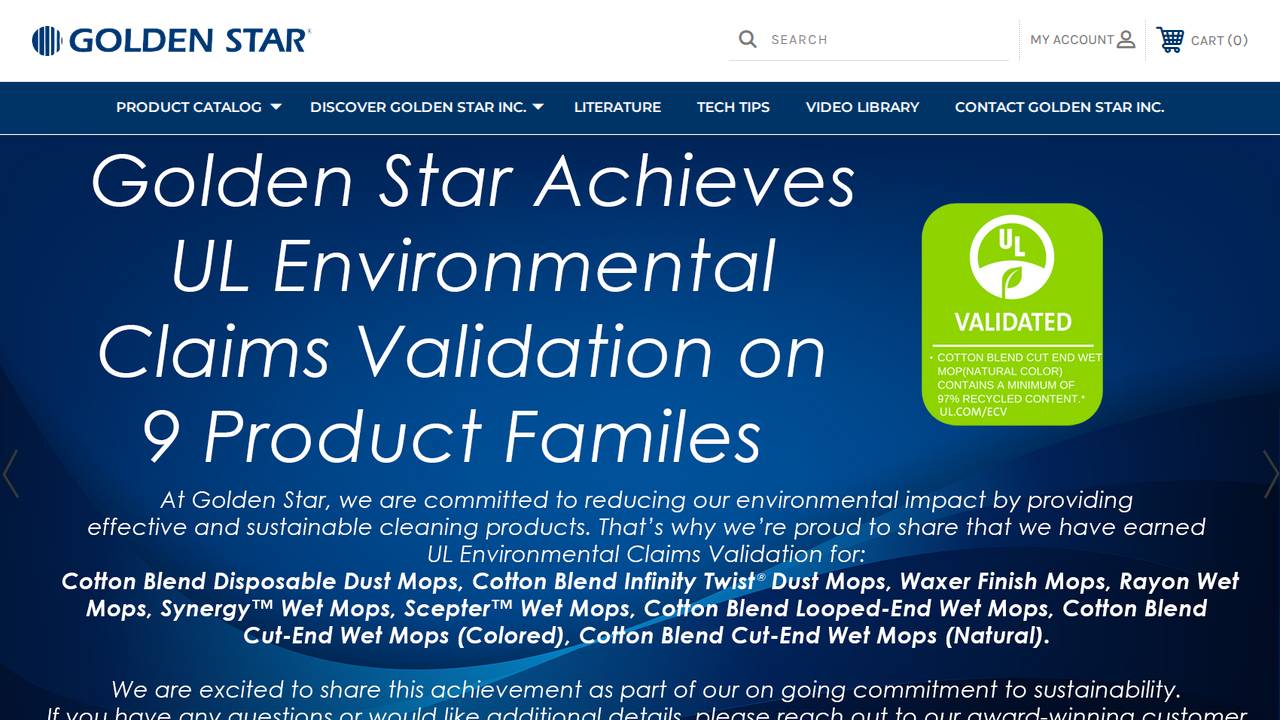Open CONTACT GOLDEN STAR INC. page
Viewport: 1280px width, 720px height.
coord(1059,107)
